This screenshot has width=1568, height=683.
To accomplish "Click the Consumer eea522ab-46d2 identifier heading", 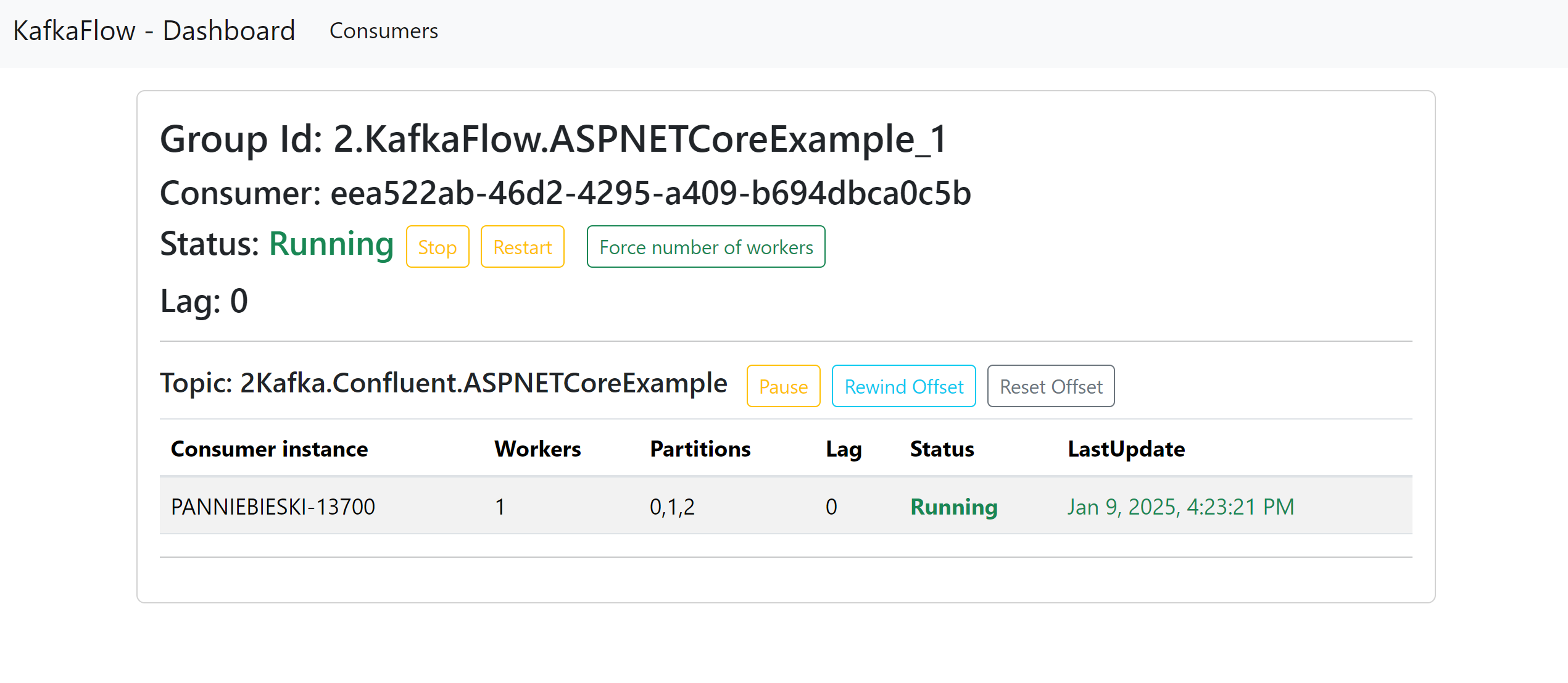I will 566,193.
